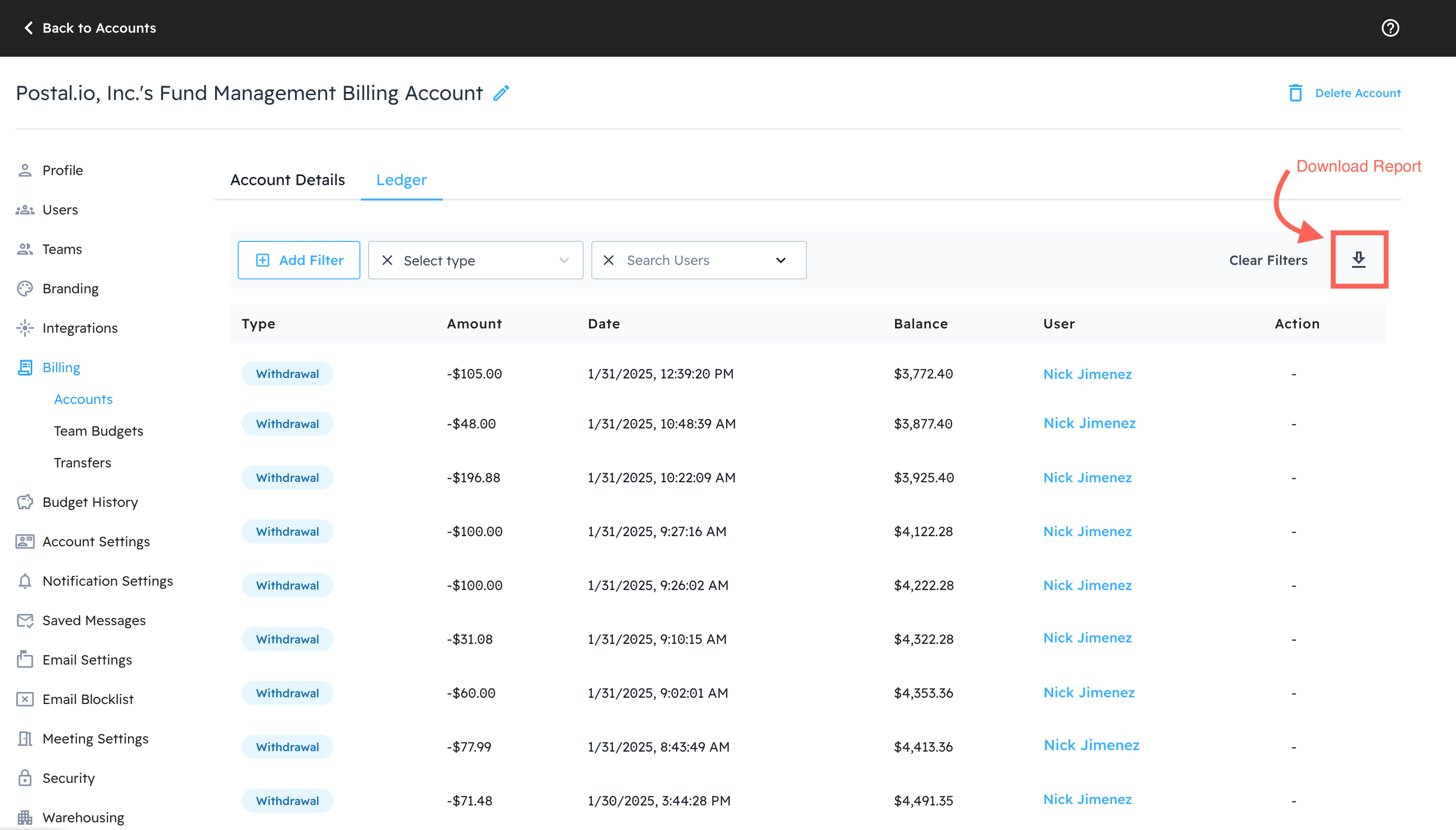Go to Integrations in sidebar
1456x830 pixels.
(80, 328)
